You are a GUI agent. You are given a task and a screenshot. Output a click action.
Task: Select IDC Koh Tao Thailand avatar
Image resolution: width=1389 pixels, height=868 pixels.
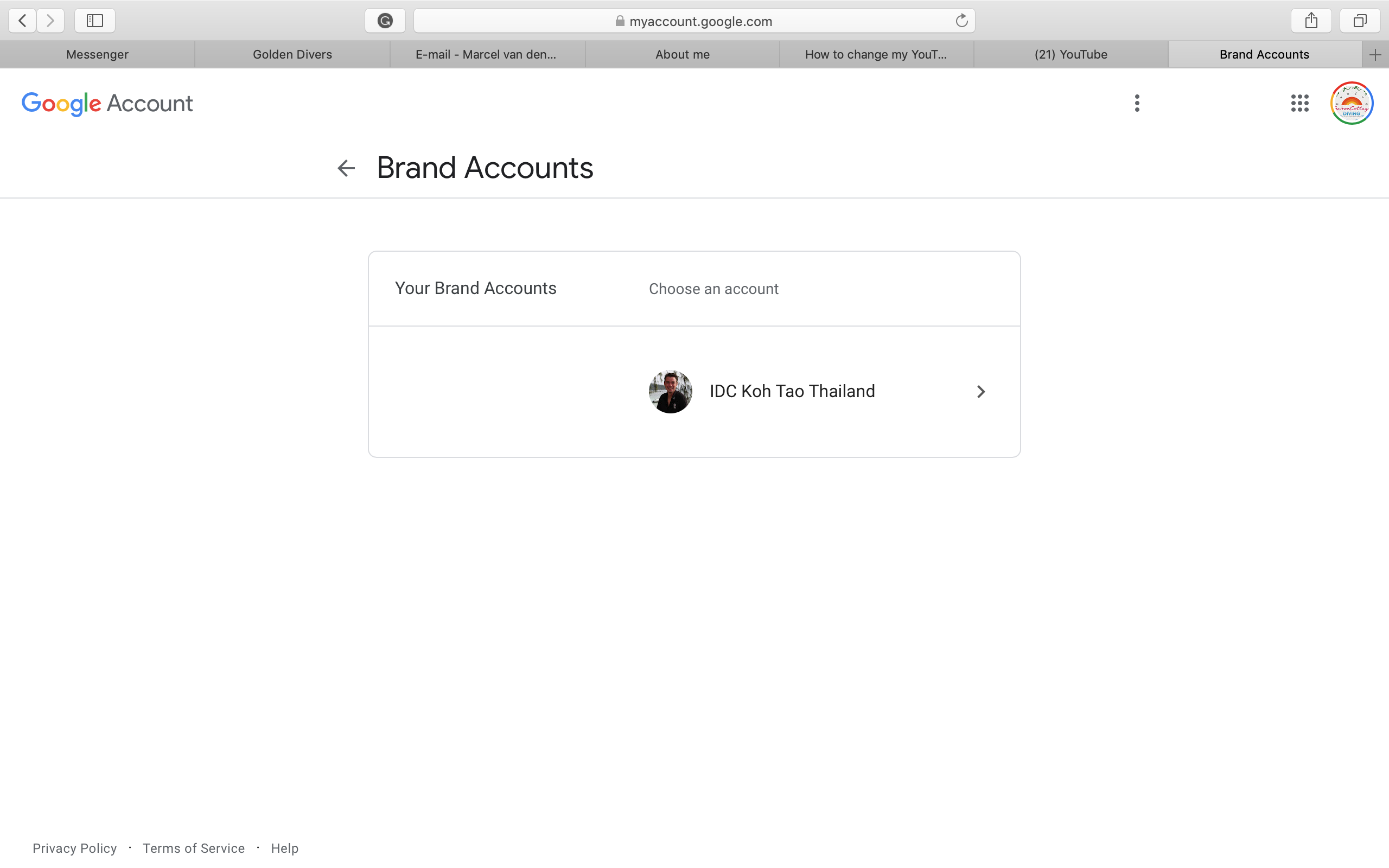tap(670, 392)
